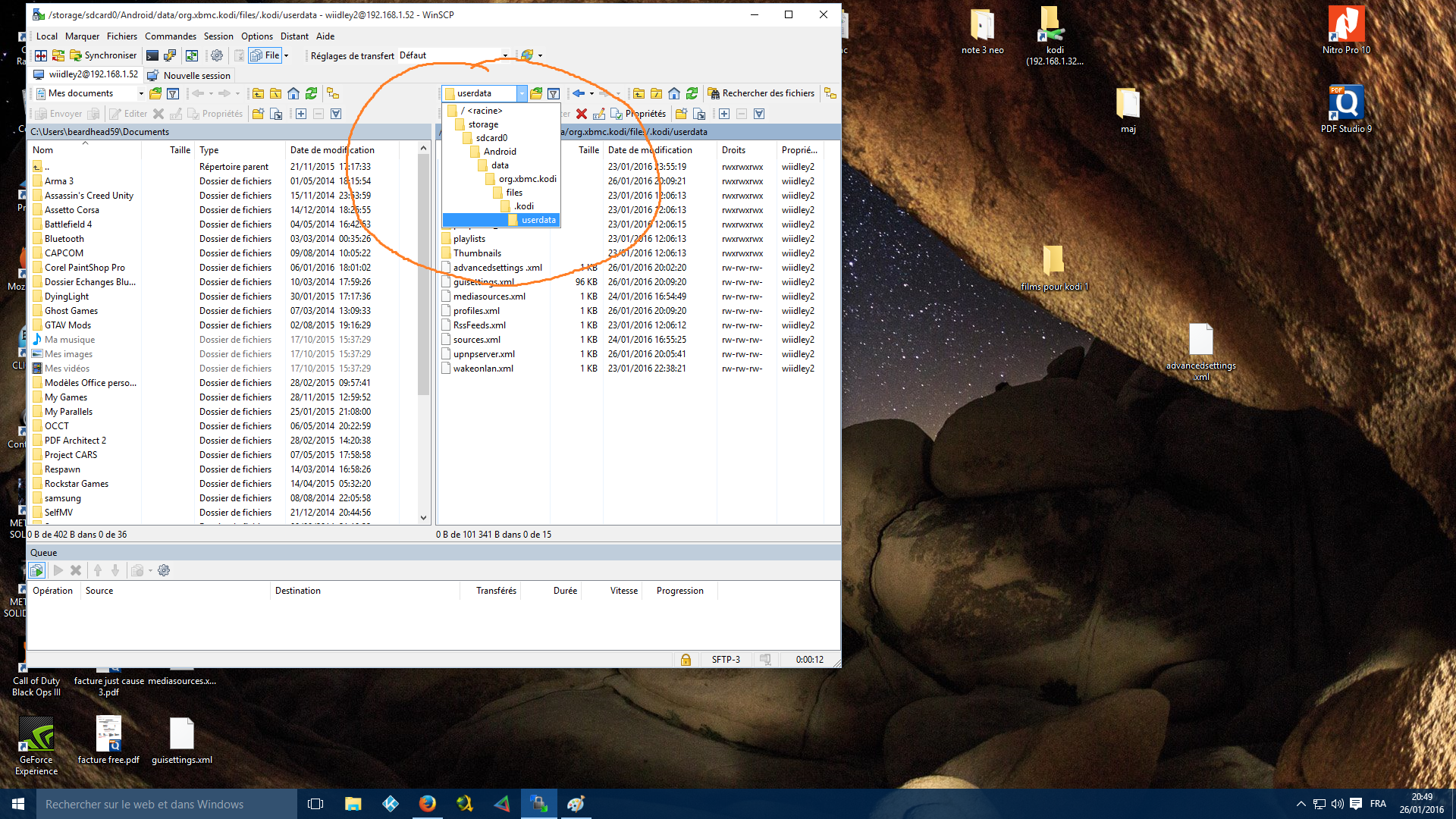Click the Windows search box on taskbar
The height and width of the screenshot is (819, 1456).
point(167,804)
